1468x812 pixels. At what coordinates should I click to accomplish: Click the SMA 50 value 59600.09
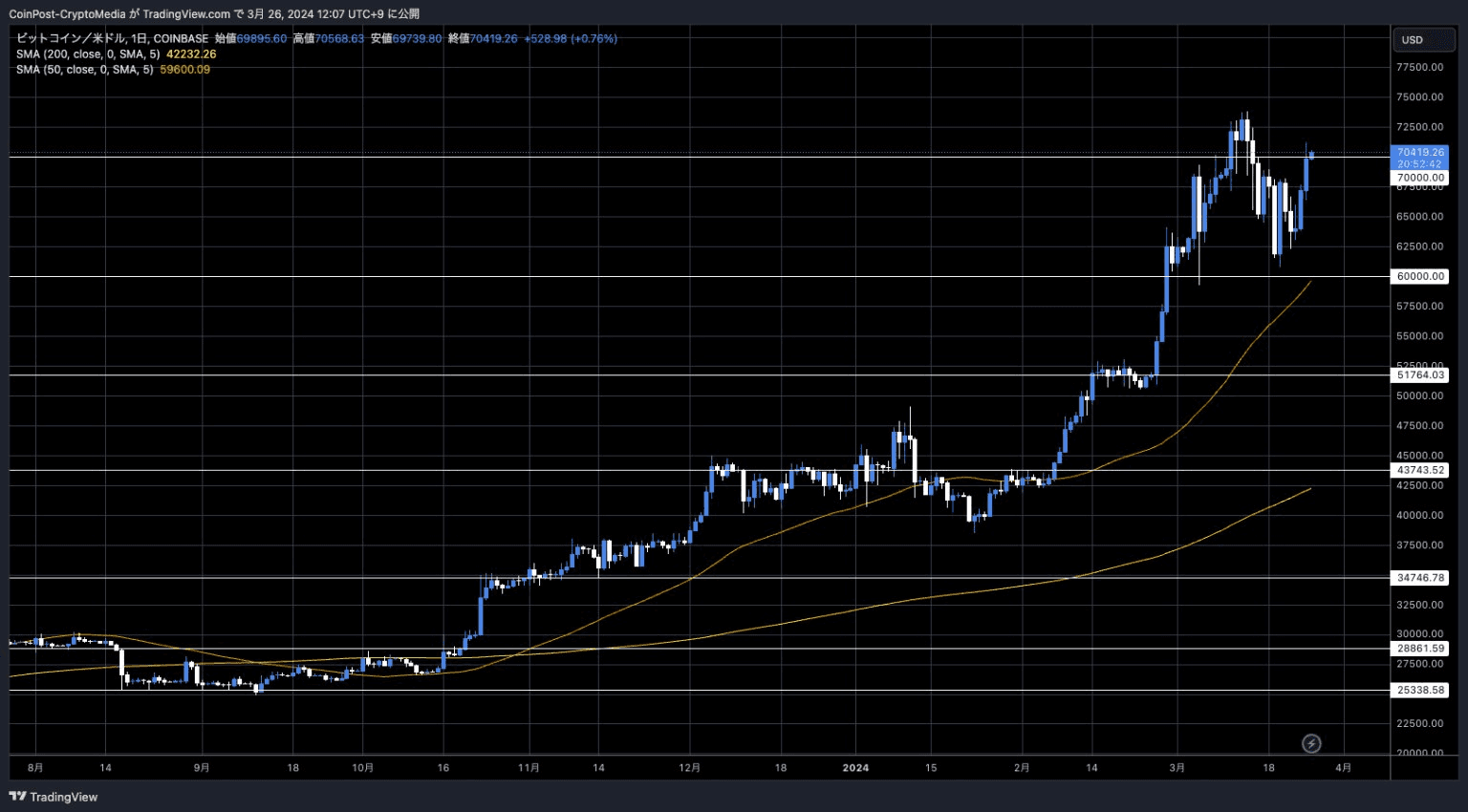click(x=184, y=70)
